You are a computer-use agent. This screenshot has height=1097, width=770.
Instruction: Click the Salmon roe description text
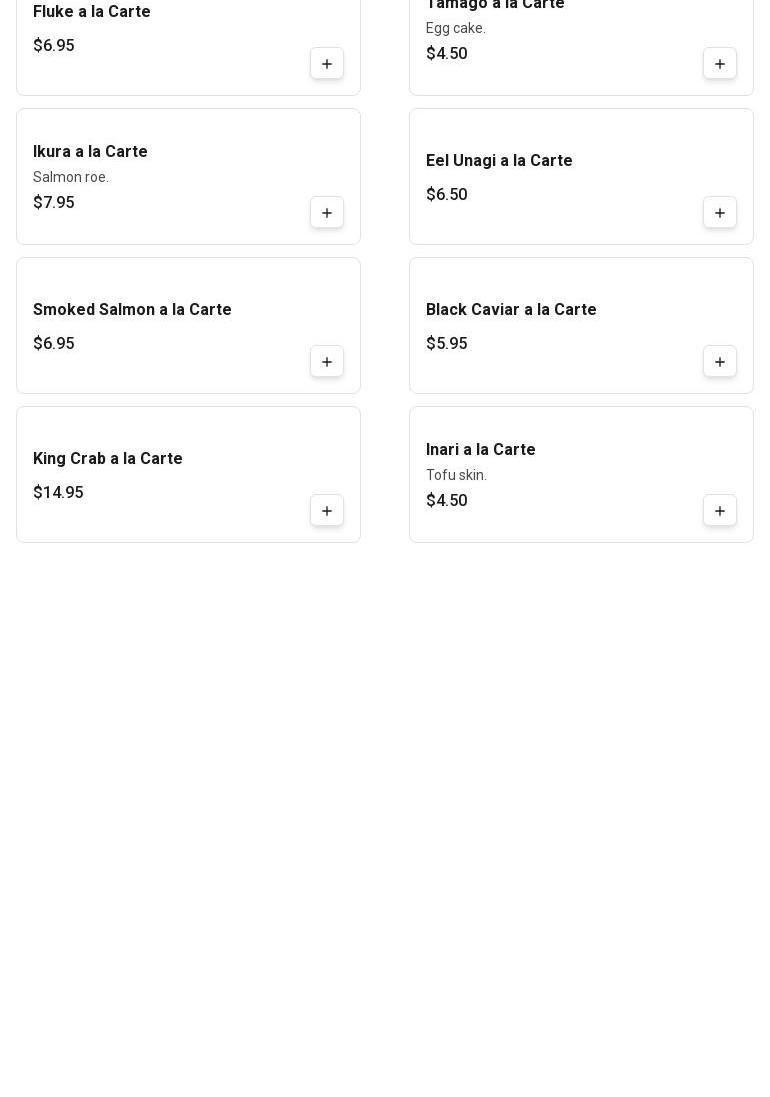pos(71,178)
